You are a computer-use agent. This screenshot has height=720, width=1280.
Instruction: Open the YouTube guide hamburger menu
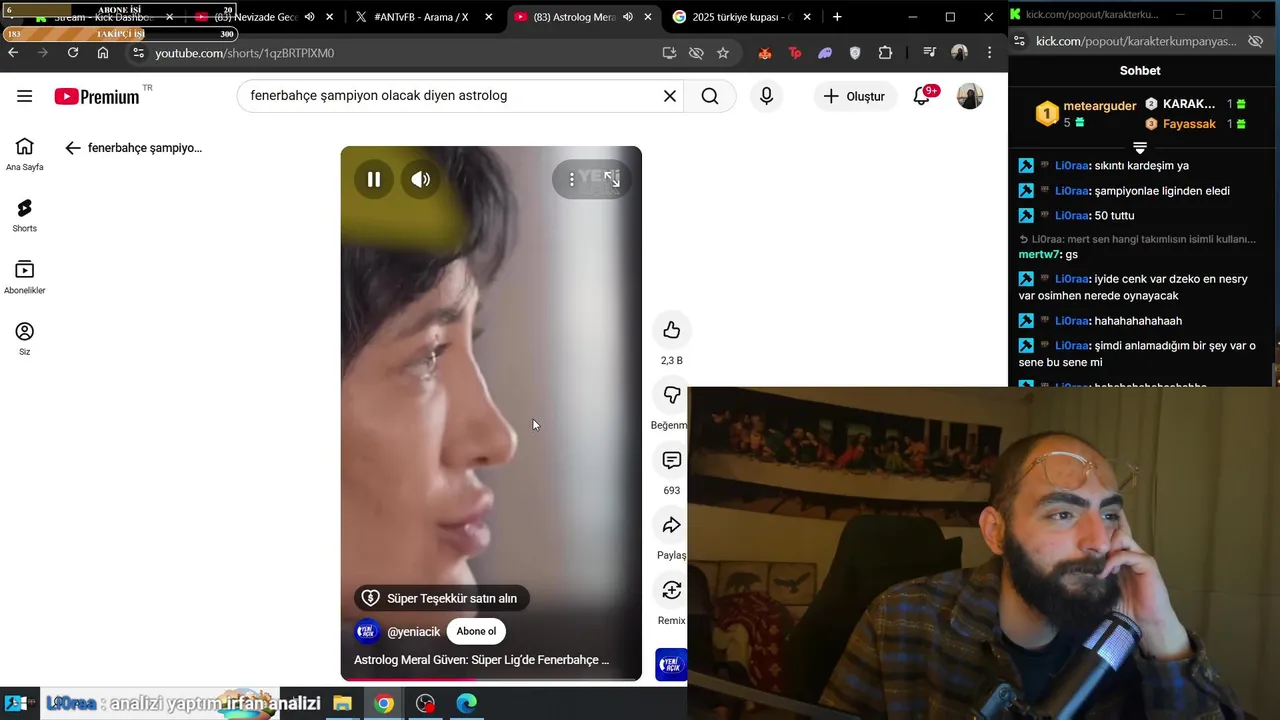click(24, 96)
